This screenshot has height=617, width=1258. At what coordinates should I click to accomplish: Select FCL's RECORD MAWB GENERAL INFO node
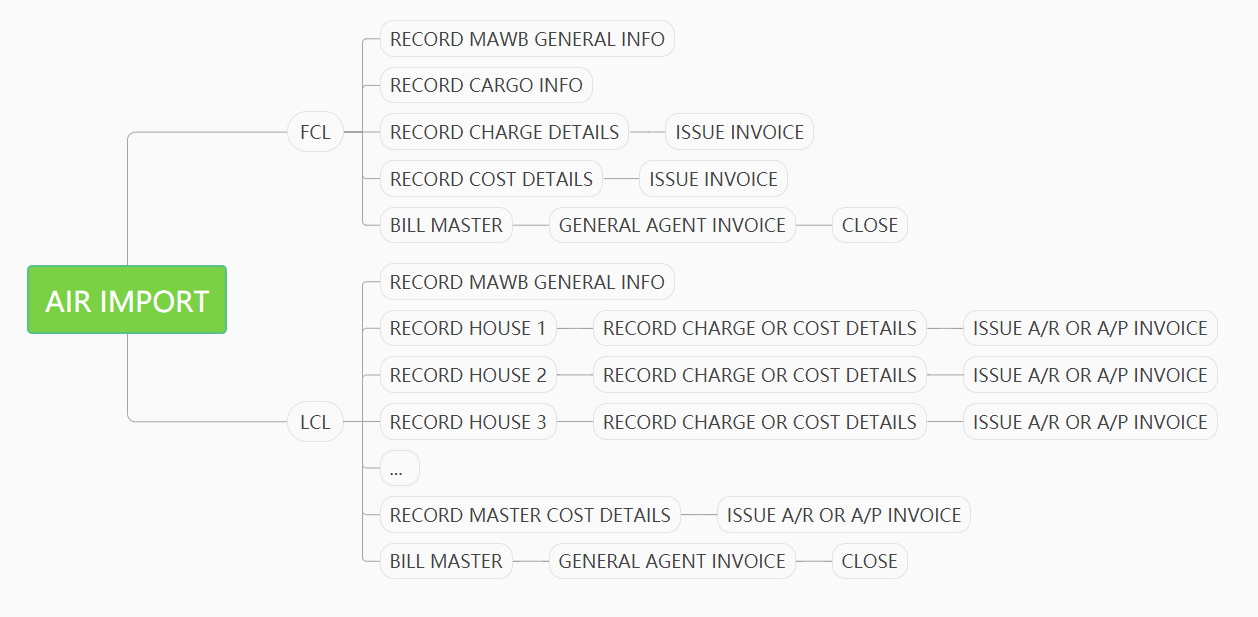point(527,39)
